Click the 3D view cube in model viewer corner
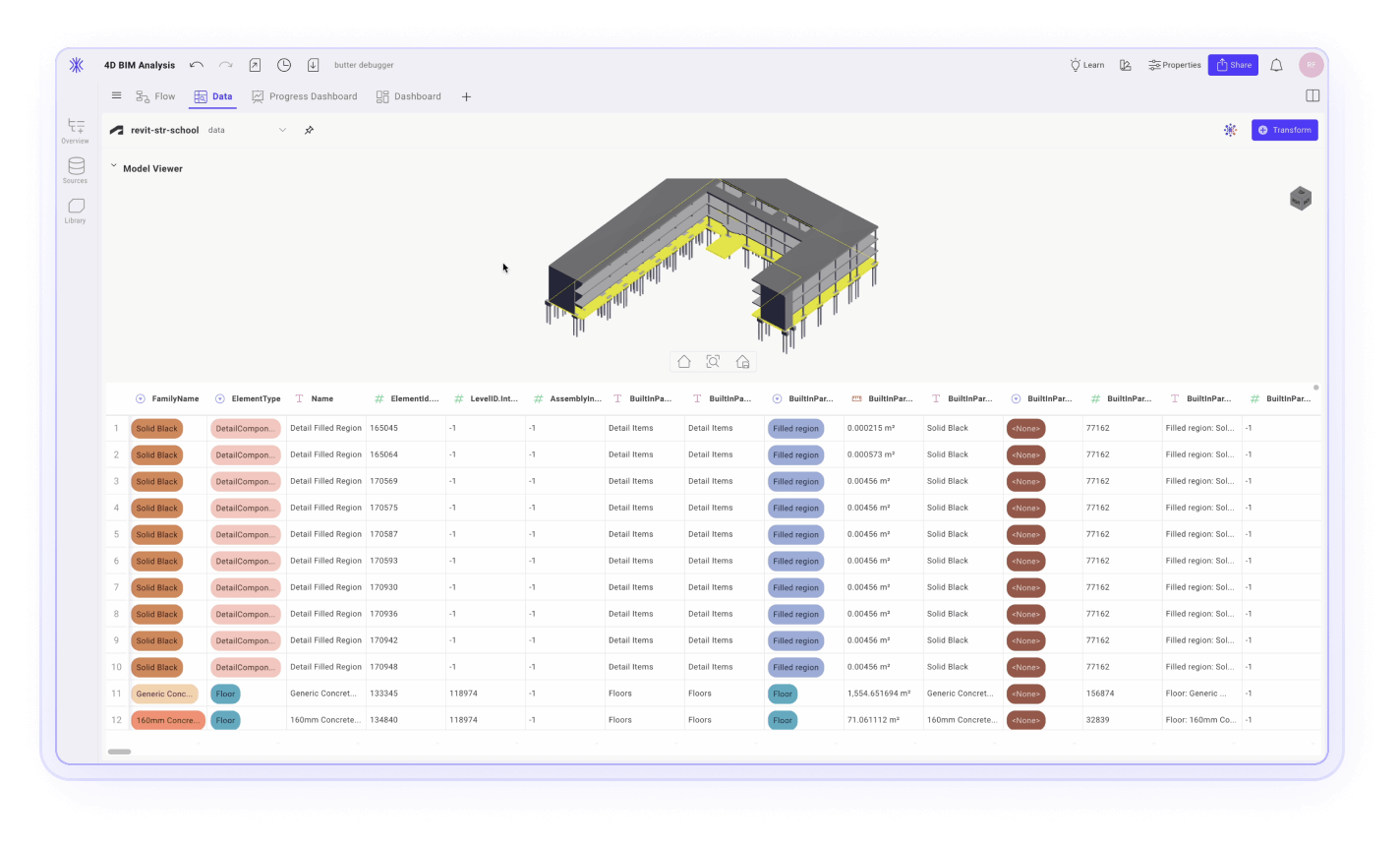 pyautogui.click(x=1300, y=198)
